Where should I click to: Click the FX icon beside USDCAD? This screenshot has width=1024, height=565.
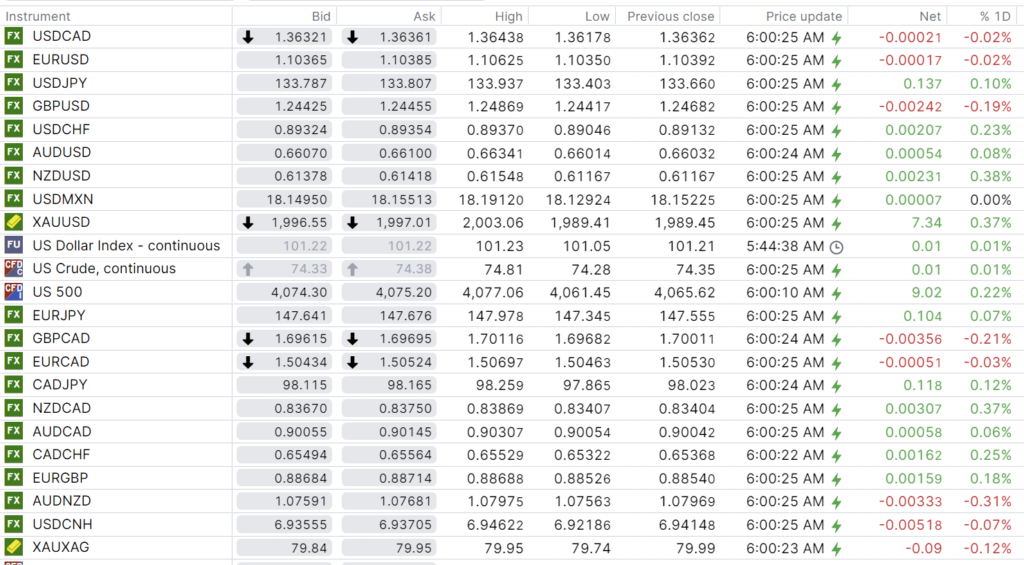coord(14,36)
